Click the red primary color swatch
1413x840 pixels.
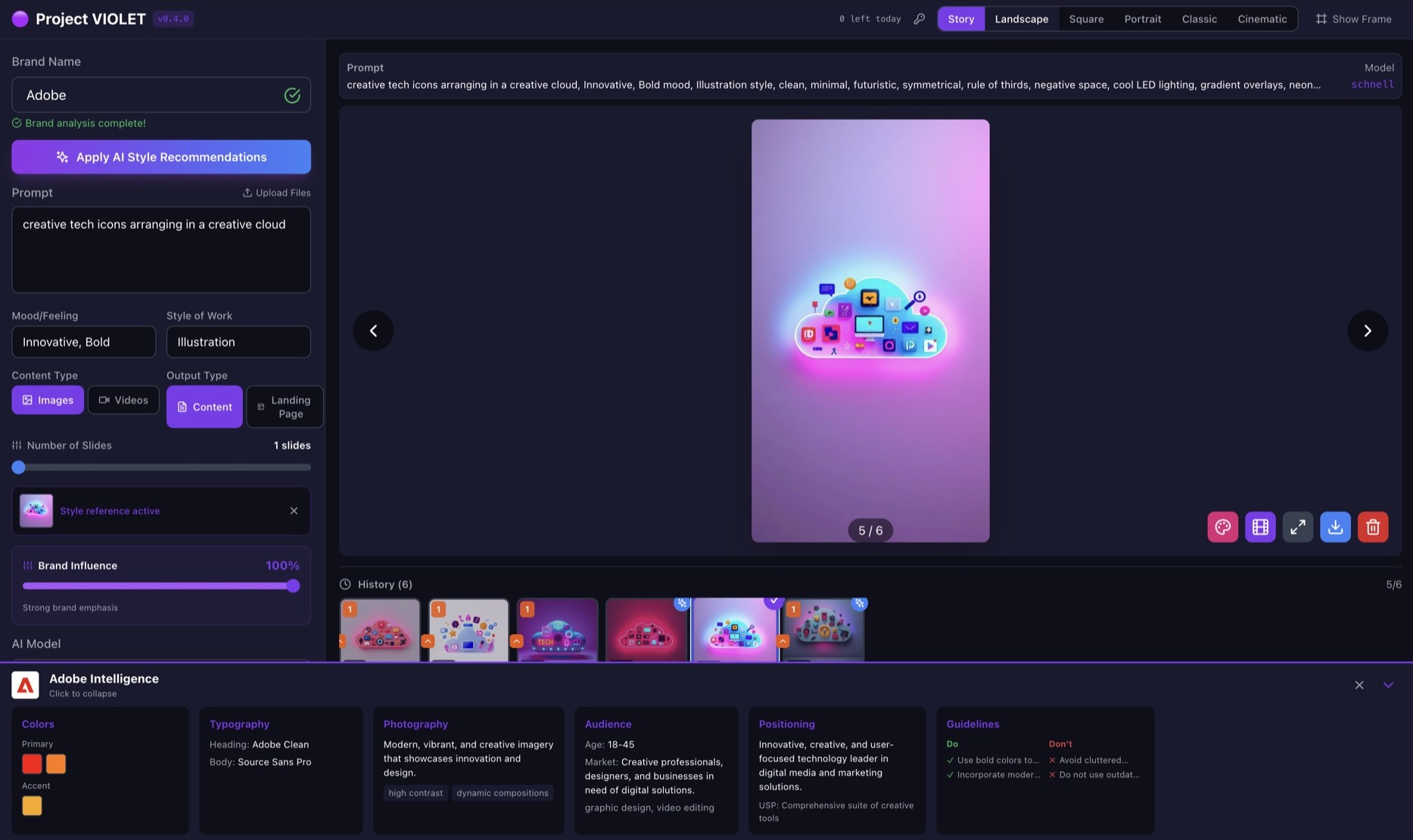[32, 764]
